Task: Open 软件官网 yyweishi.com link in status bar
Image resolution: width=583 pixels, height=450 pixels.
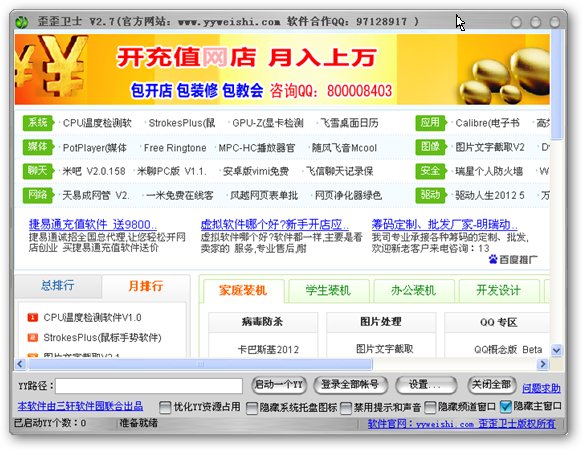Action: pos(461,424)
